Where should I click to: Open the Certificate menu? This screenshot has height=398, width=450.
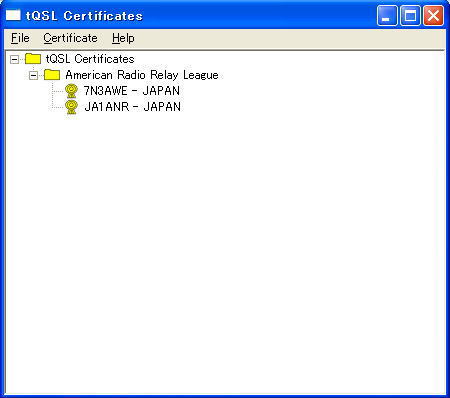coord(70,38)
